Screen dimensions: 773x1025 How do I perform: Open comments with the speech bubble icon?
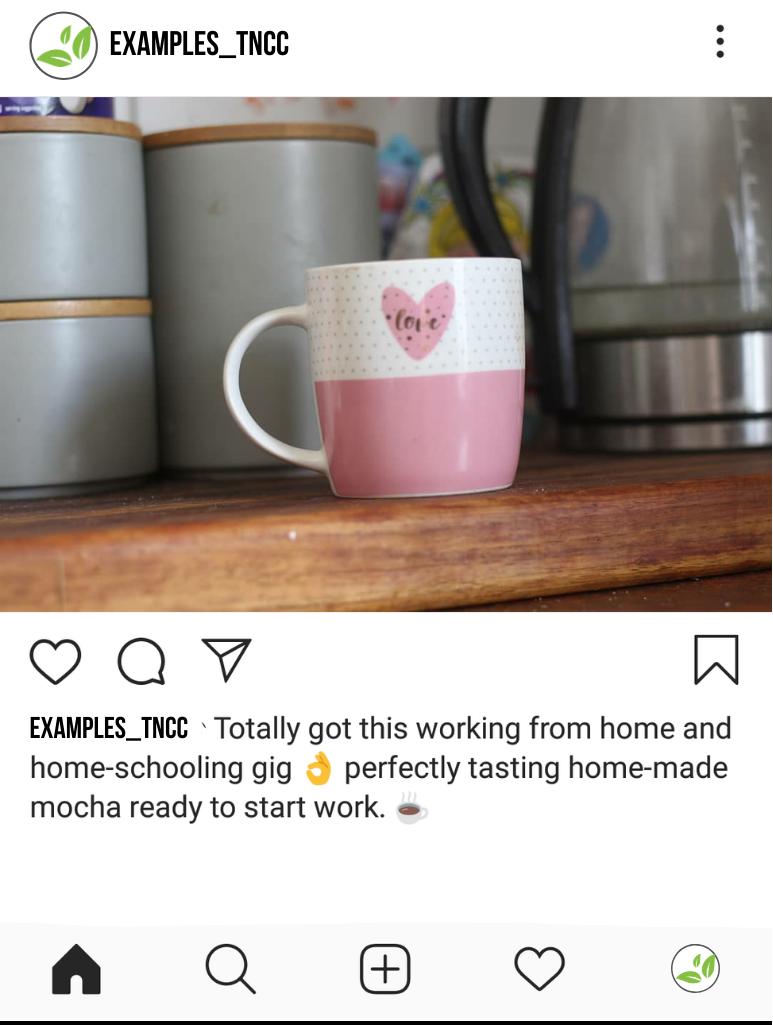[x=141, y=662]
